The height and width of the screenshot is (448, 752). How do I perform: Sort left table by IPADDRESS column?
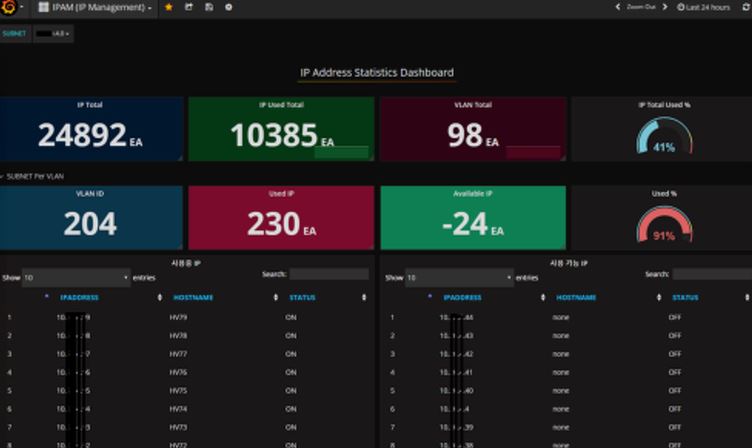tap(79, 297)
